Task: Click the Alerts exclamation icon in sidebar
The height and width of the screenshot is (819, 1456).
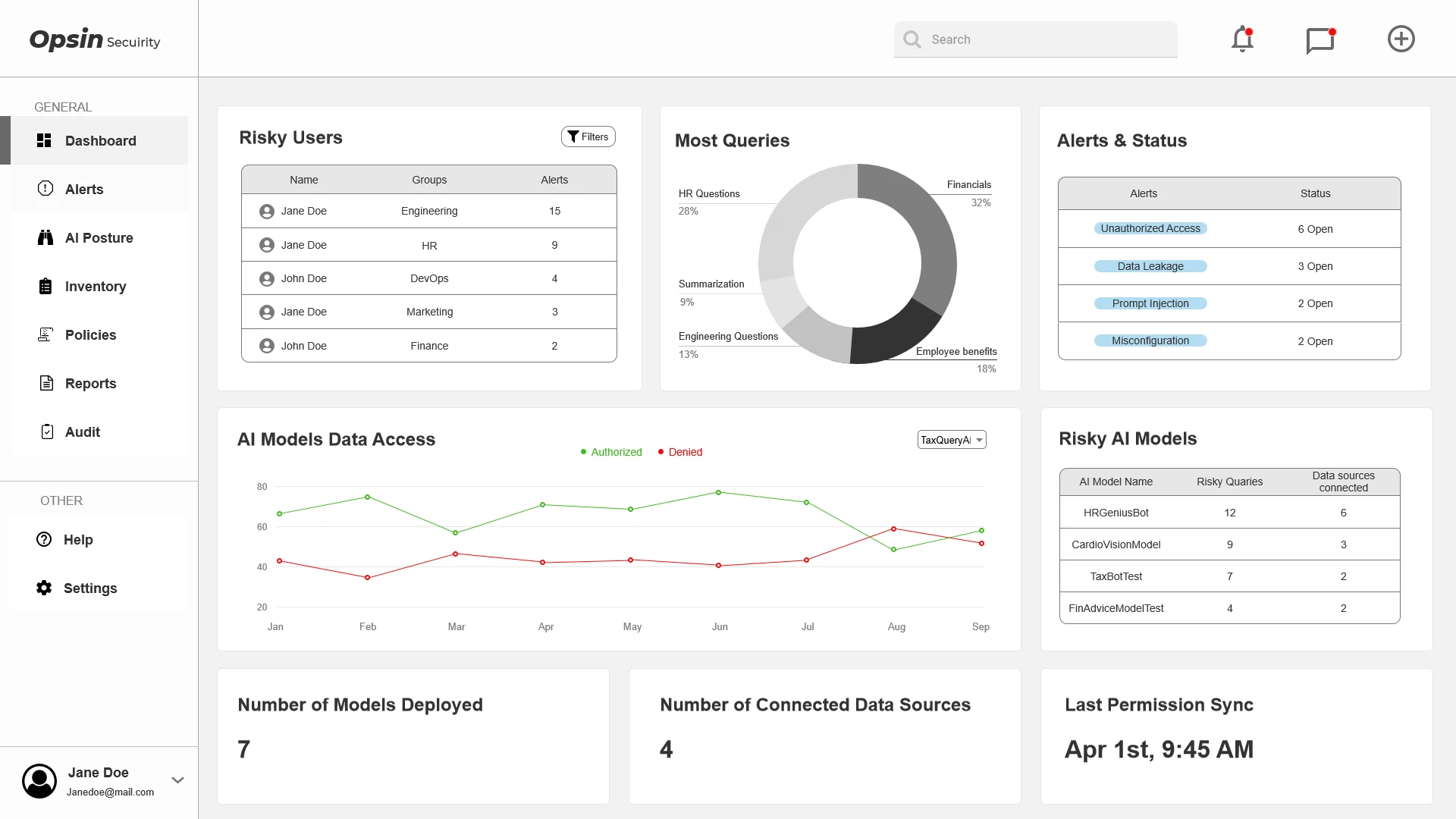Action: 45,188
